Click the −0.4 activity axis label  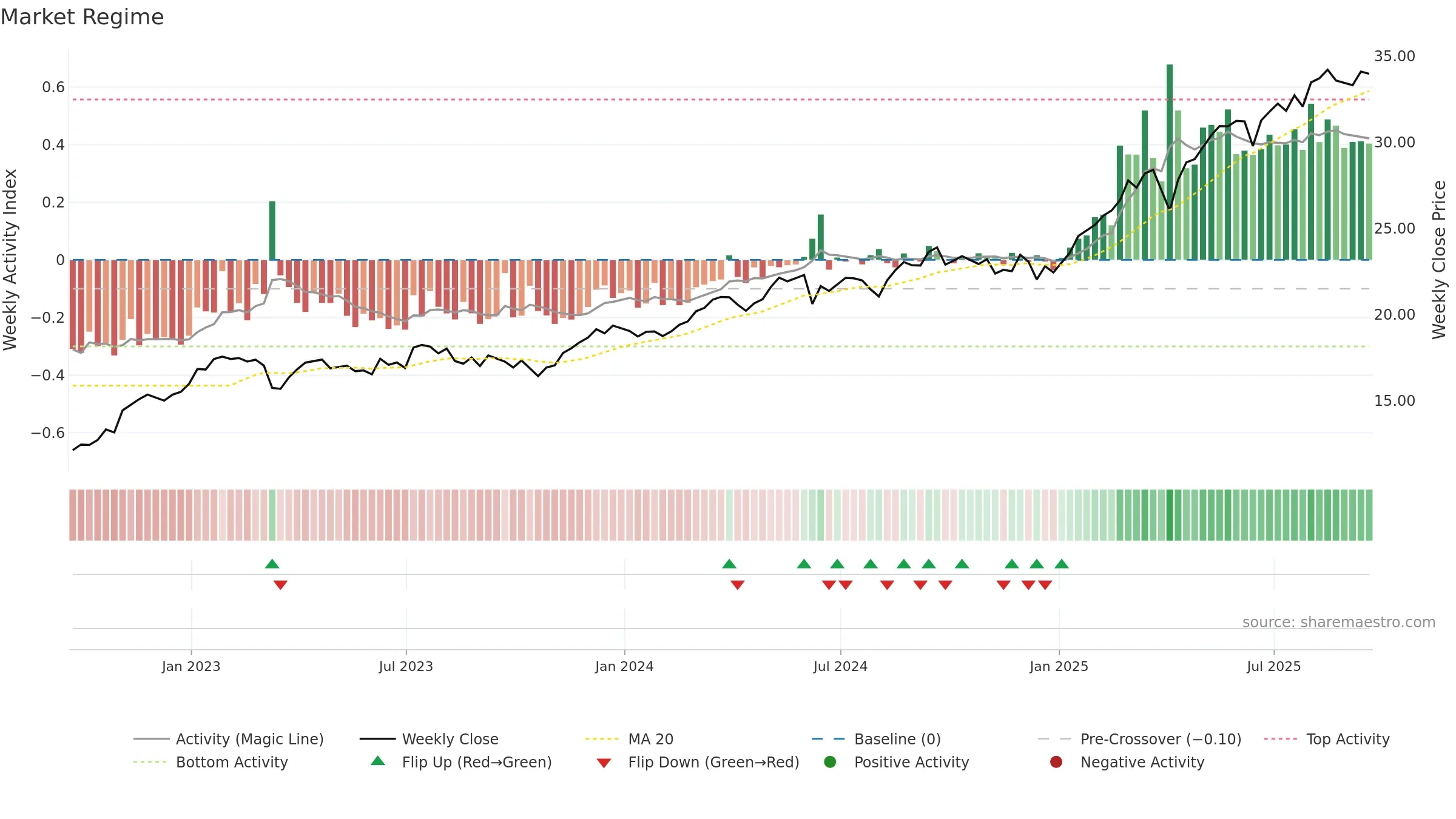point(47,376)
